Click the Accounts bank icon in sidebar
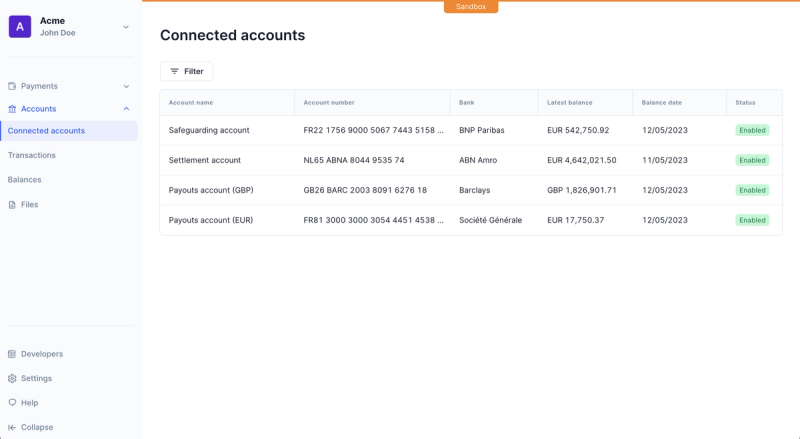The image size is (800, 439). 12,109
